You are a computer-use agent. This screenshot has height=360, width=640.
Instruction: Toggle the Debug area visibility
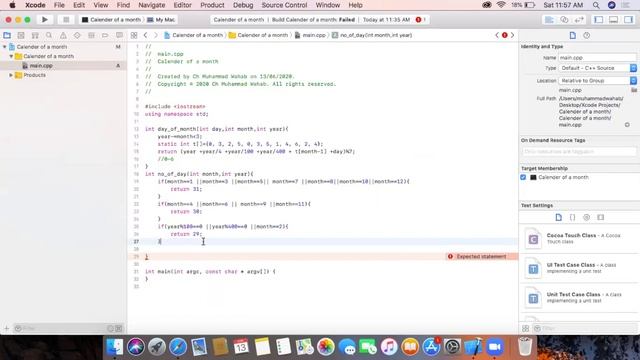pyautogui.click(x=613, y=20)
